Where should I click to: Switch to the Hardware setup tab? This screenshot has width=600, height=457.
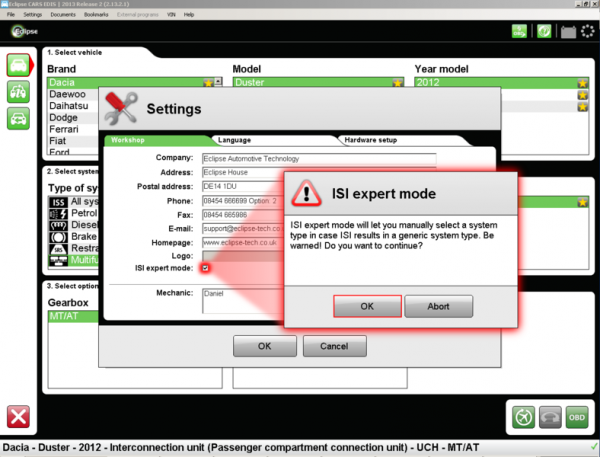tap(404, 140)
